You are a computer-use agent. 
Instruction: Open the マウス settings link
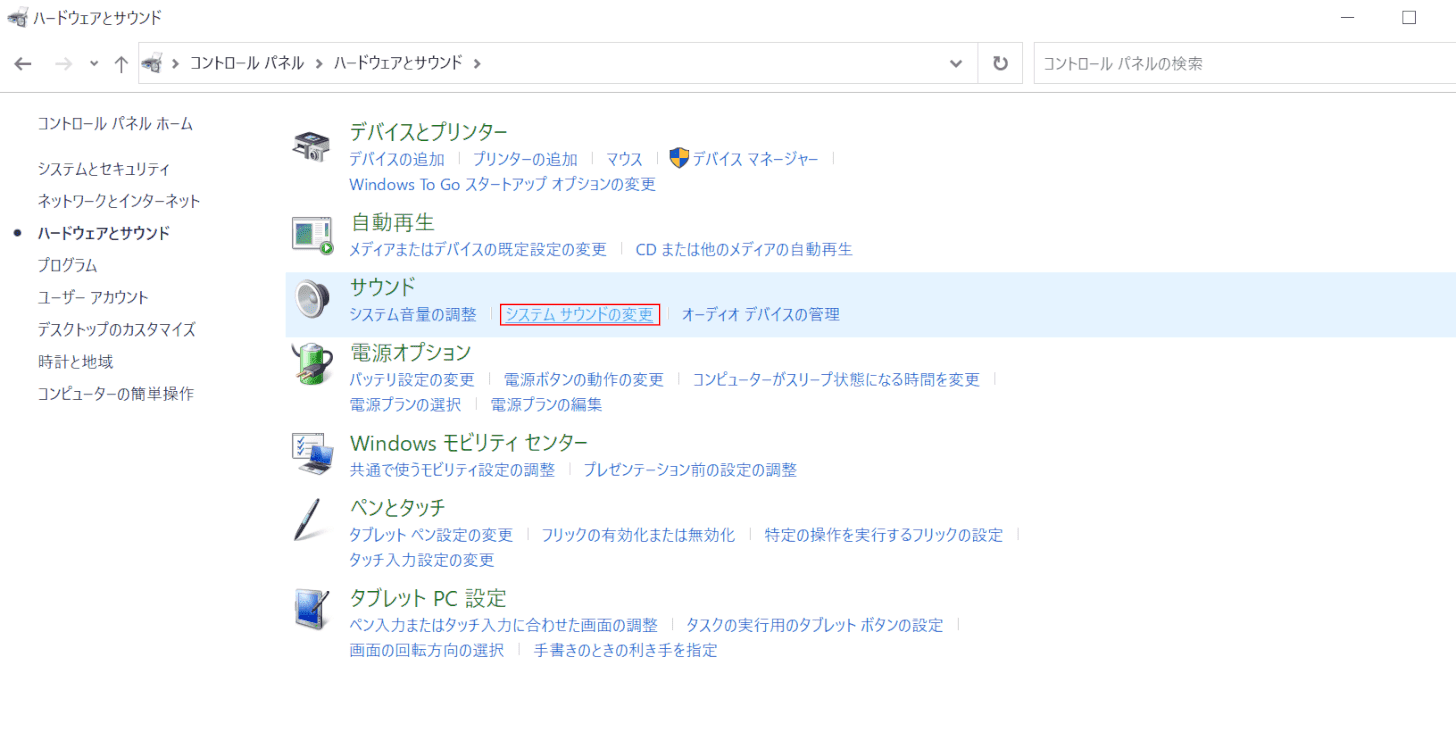[624, 159]
